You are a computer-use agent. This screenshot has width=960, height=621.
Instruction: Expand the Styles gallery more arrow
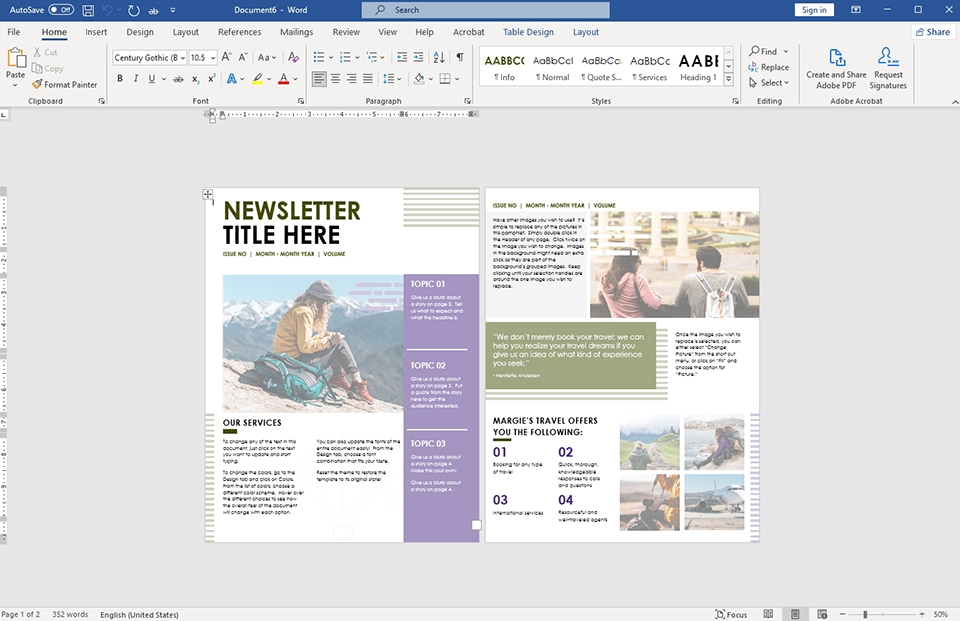tap(729, 80)
